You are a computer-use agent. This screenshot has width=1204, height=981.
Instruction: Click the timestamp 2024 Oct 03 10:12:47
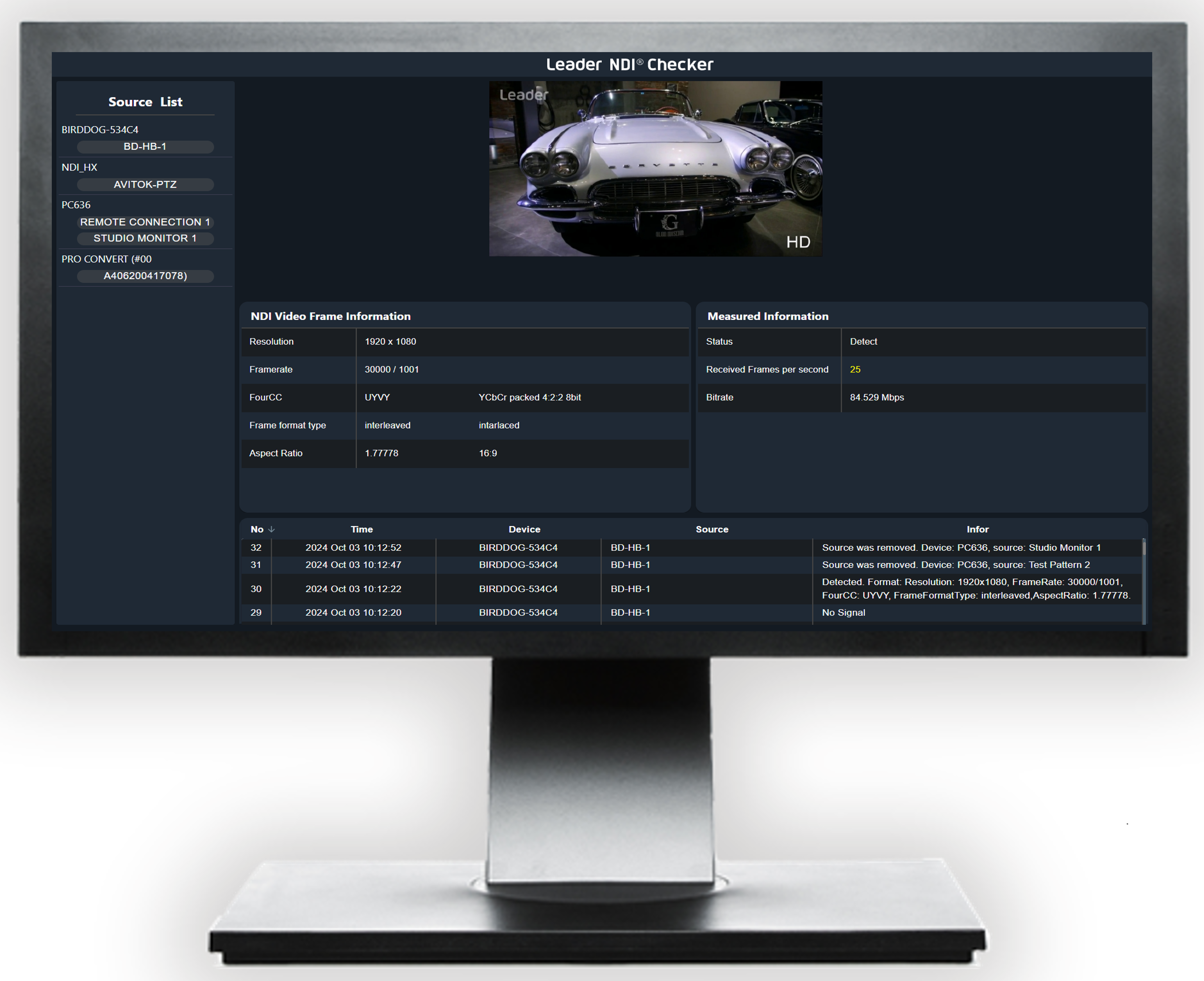[x=353, y=565]
